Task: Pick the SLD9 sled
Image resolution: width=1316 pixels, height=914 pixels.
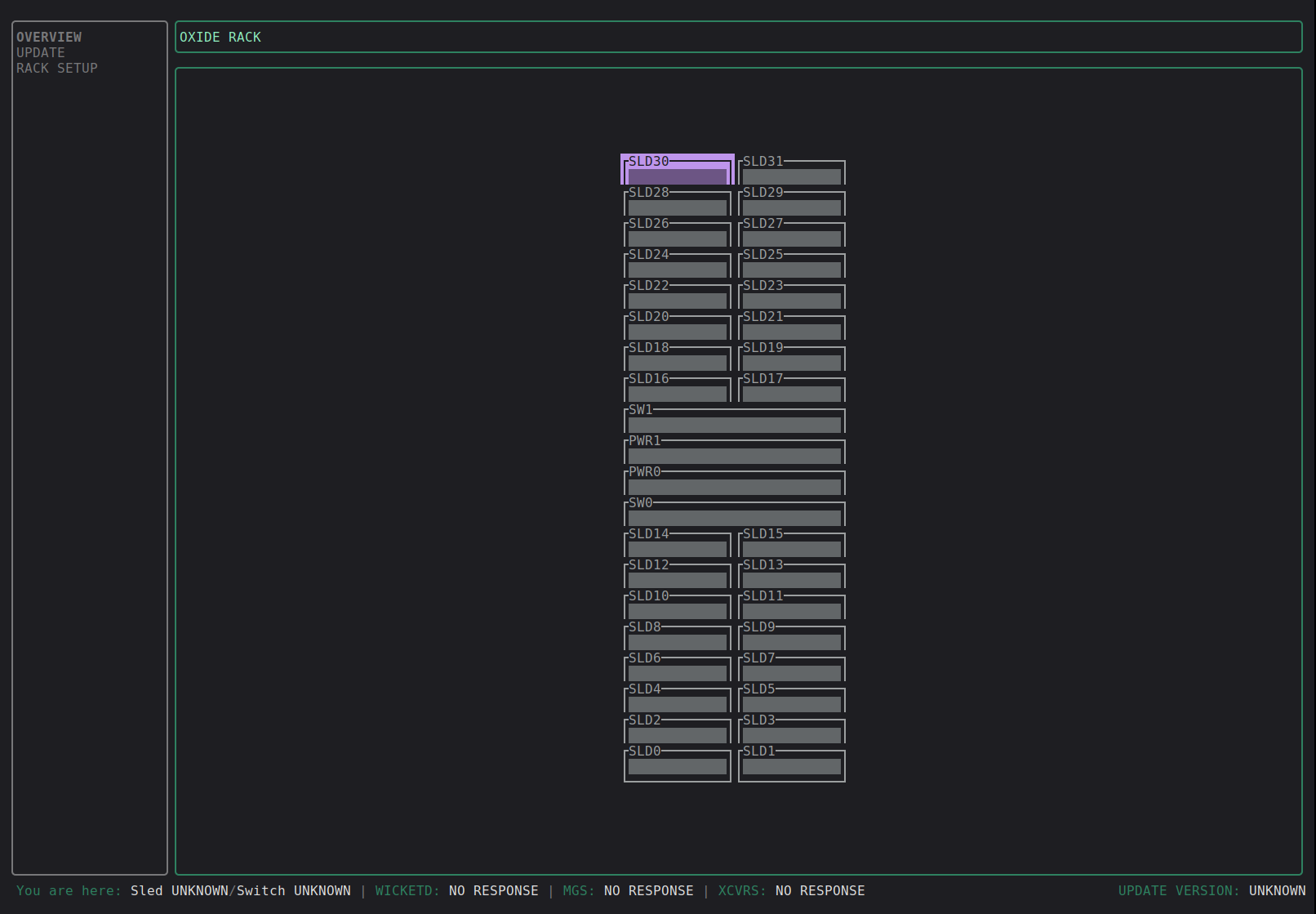Action: (791, 637)
